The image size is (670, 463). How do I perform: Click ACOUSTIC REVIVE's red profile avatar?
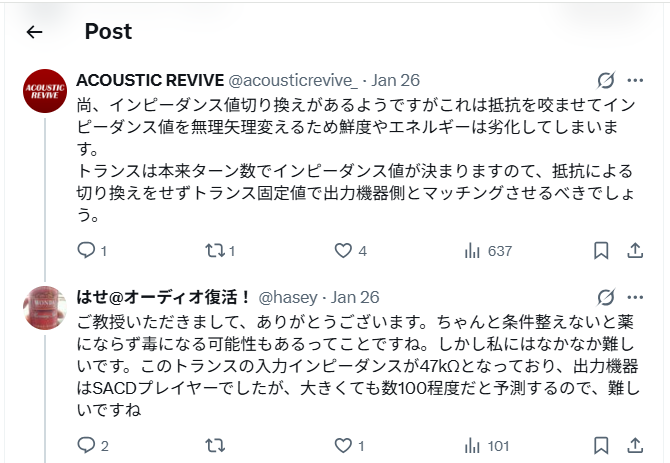coord(43,91)
